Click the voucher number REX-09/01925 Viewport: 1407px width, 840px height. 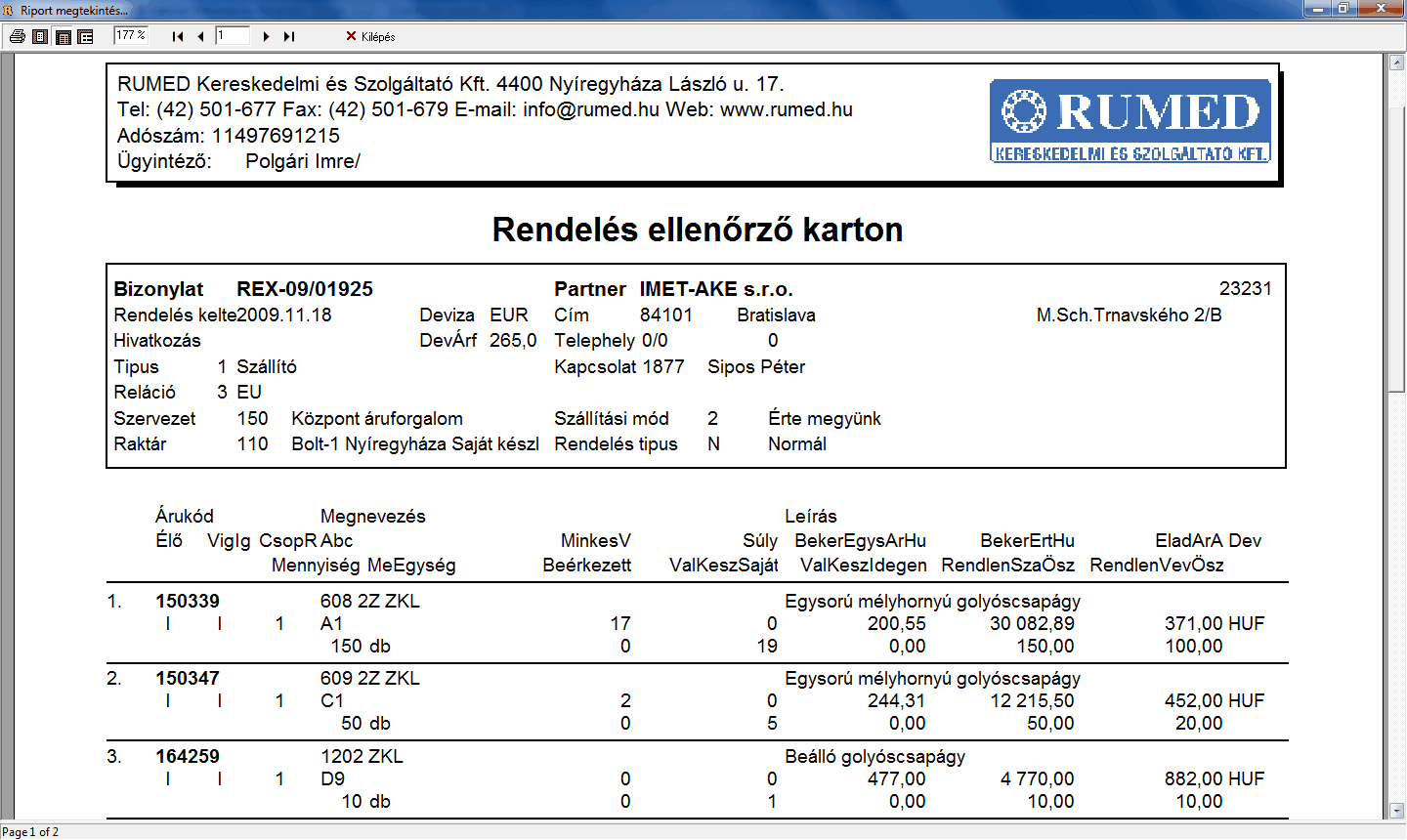(x=305, y=289)
